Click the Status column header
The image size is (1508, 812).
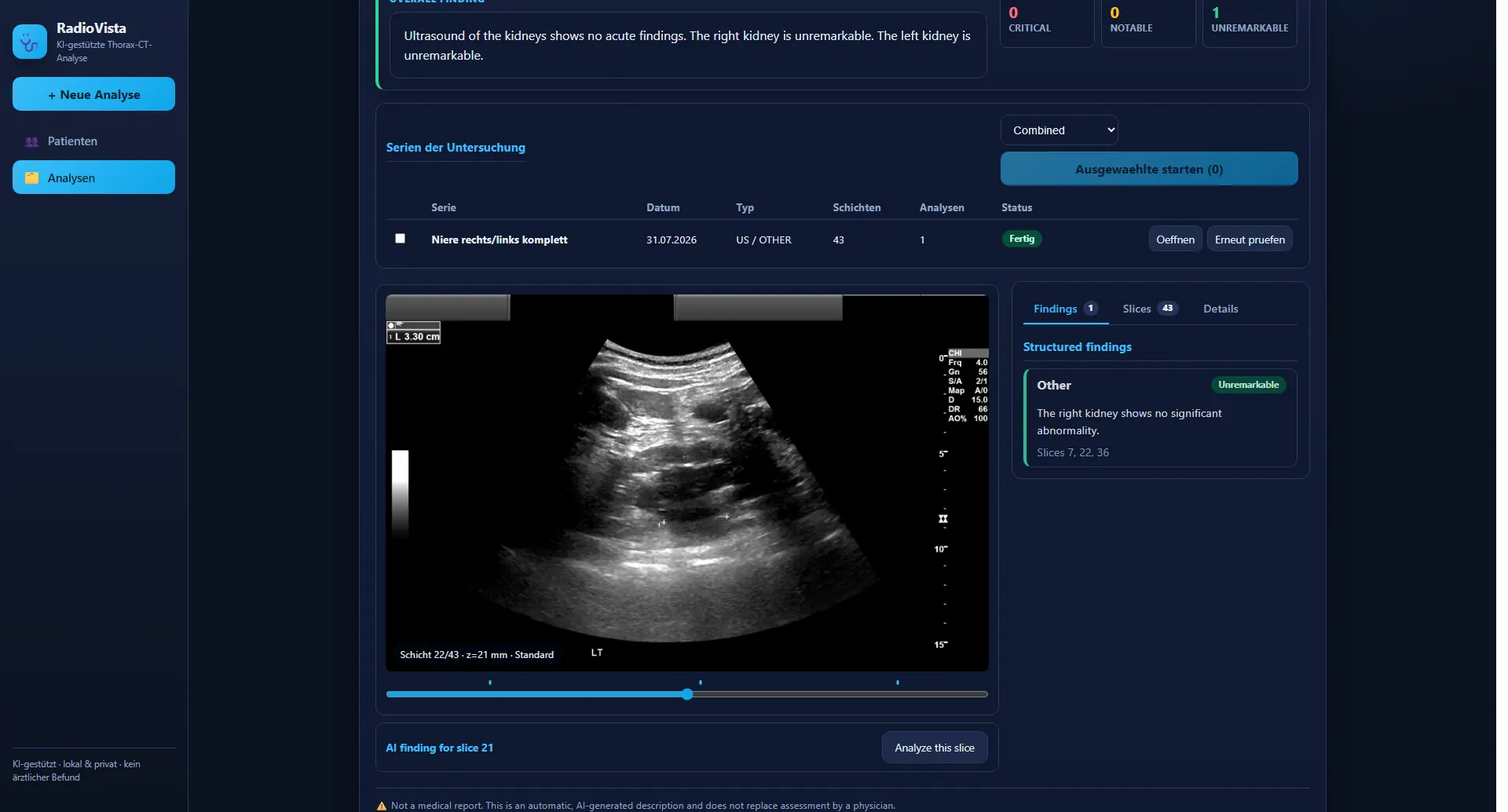pyautogui.click(x=1016, y=207)
